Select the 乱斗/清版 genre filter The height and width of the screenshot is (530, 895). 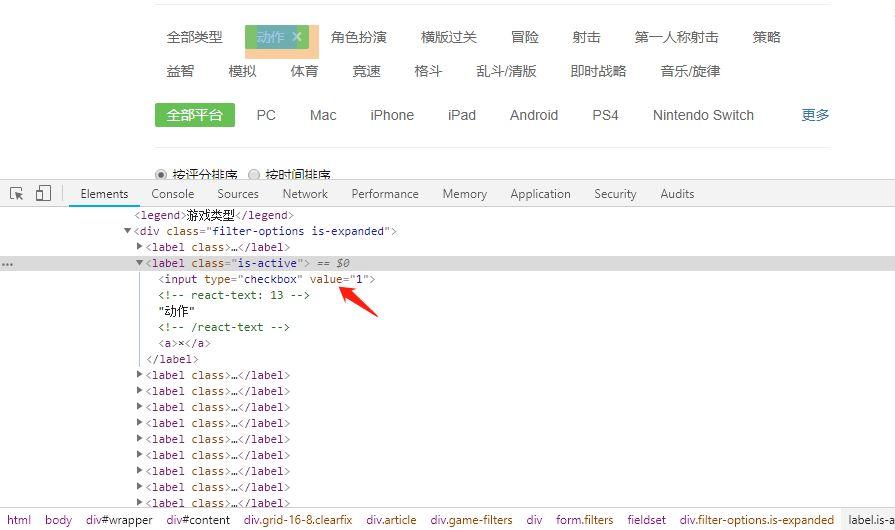(506, 71)
